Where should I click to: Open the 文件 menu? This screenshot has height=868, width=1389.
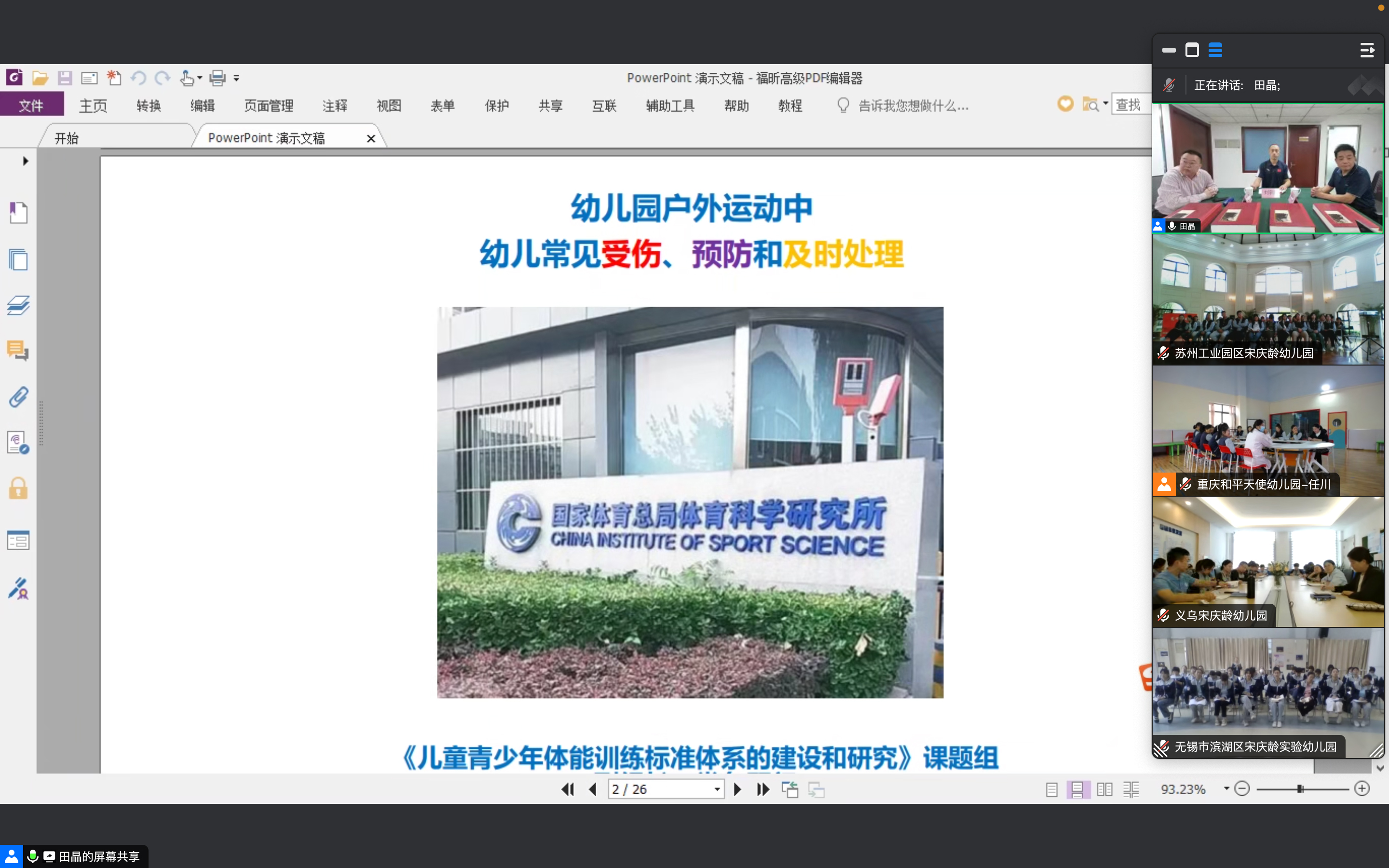[31, 105]
